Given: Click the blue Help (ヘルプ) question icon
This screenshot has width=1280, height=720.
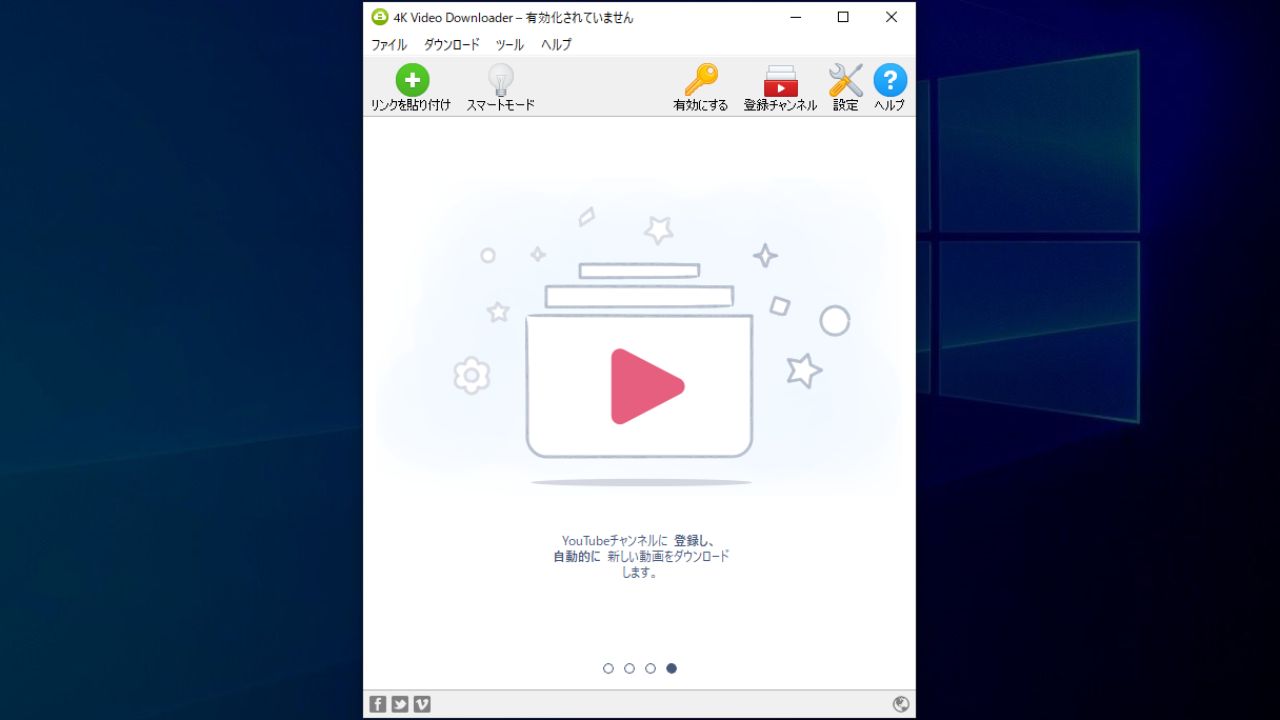Looking at the screenshot, I should pos(890,80).
